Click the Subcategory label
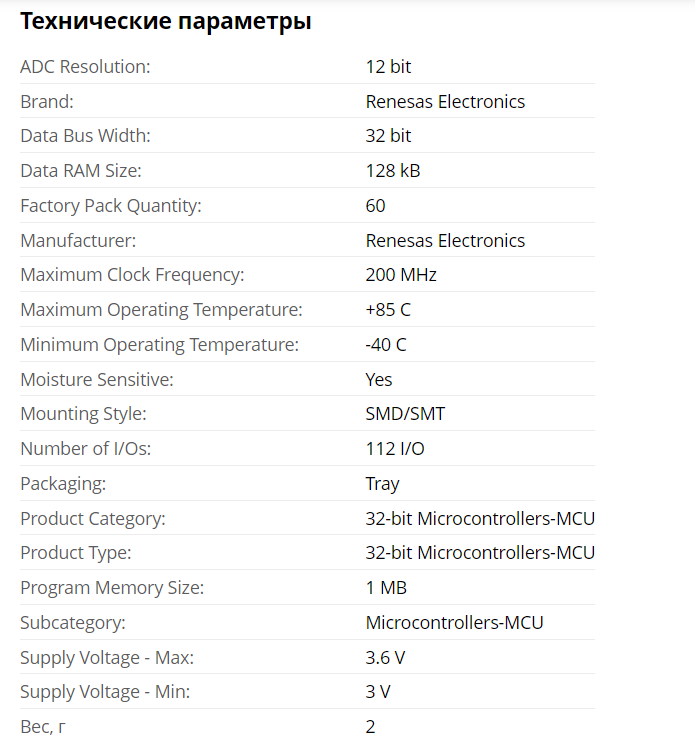695x750 pixels. tap(73, 623)
